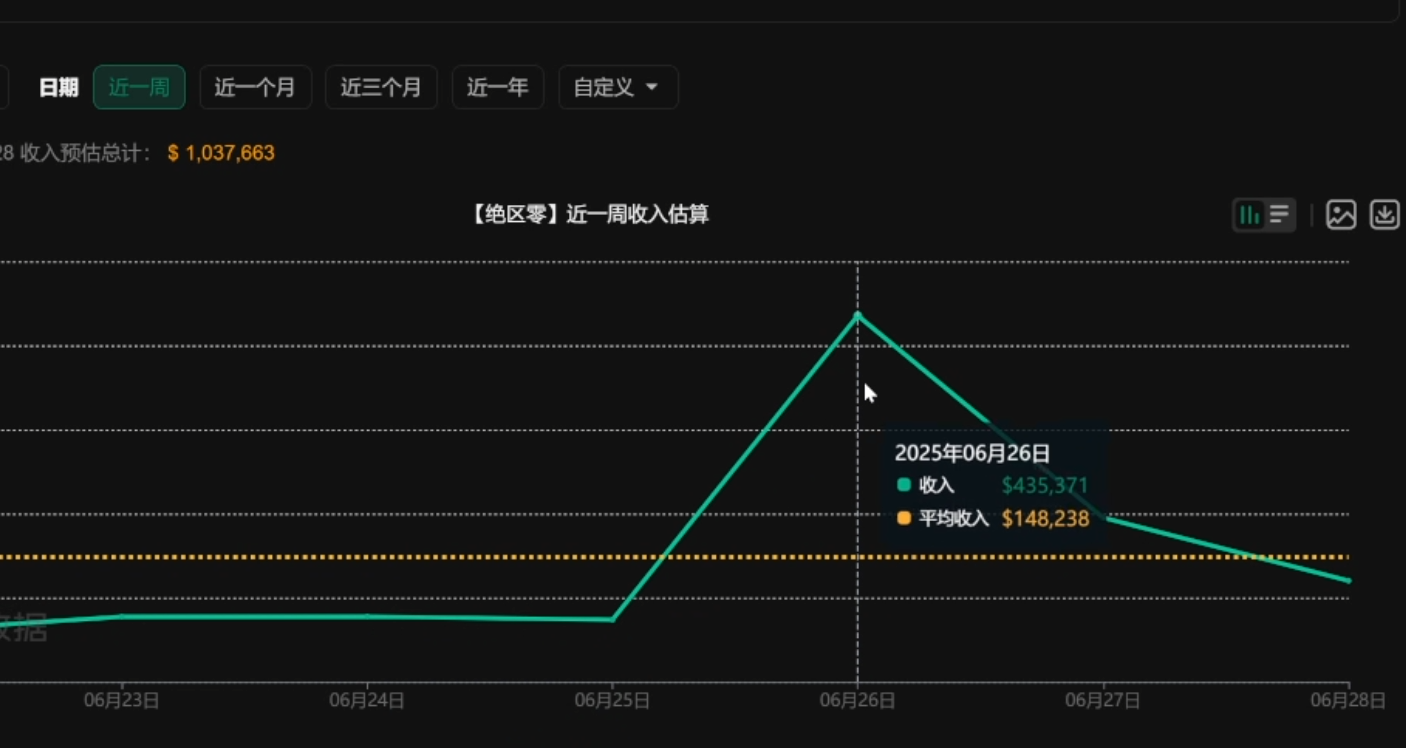Click the 06月28日 axis label
1406x748 pixels.
click(x=1348, y=700)
